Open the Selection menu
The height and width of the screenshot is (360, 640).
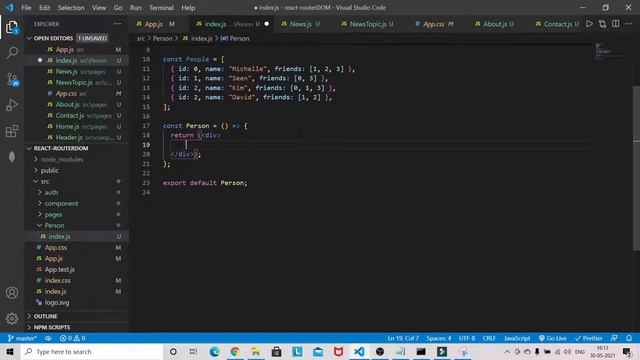(x=71, y=7)
